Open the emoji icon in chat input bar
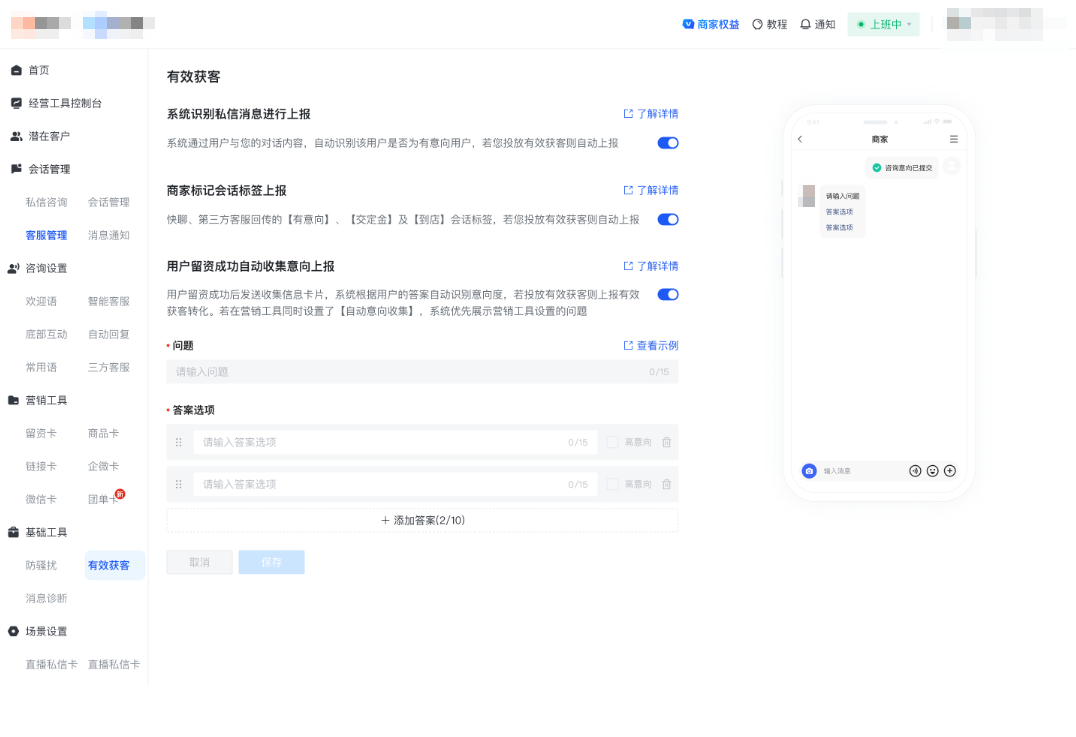Viewport: 1076px width, 737px height. [931, 470]
